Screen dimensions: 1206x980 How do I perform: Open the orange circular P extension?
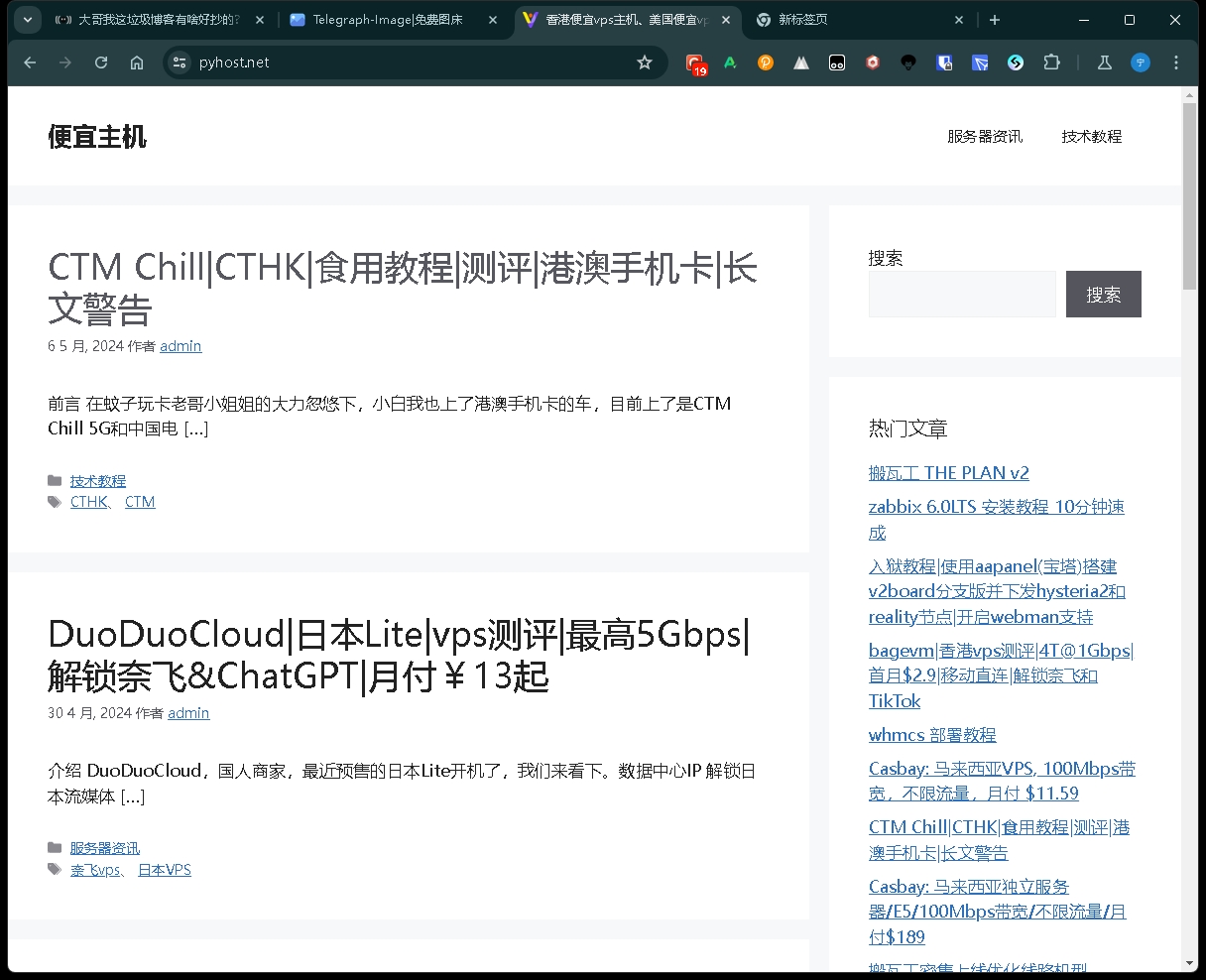click(766, 62)
